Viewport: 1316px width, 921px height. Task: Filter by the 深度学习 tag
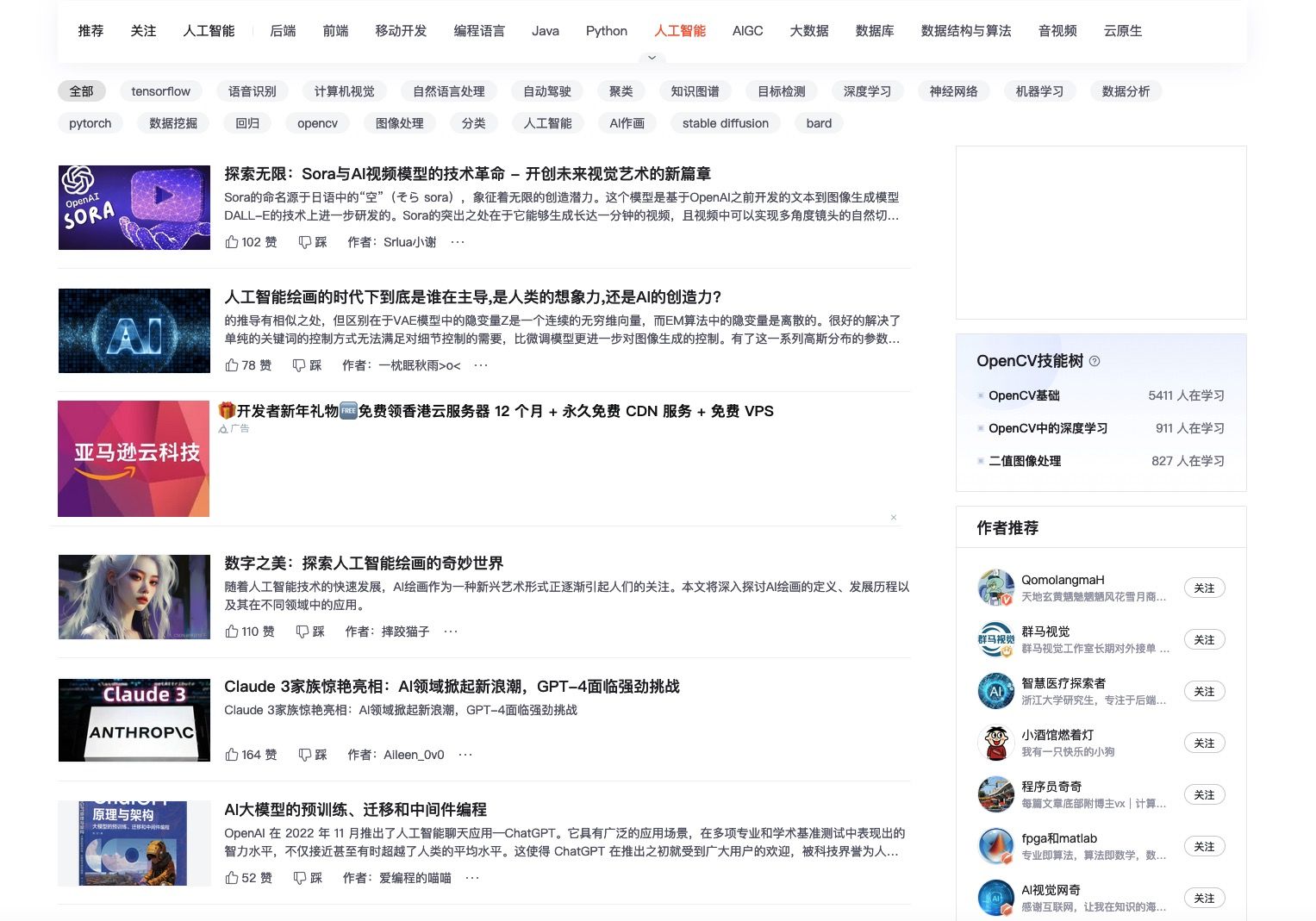coord(867,91)
